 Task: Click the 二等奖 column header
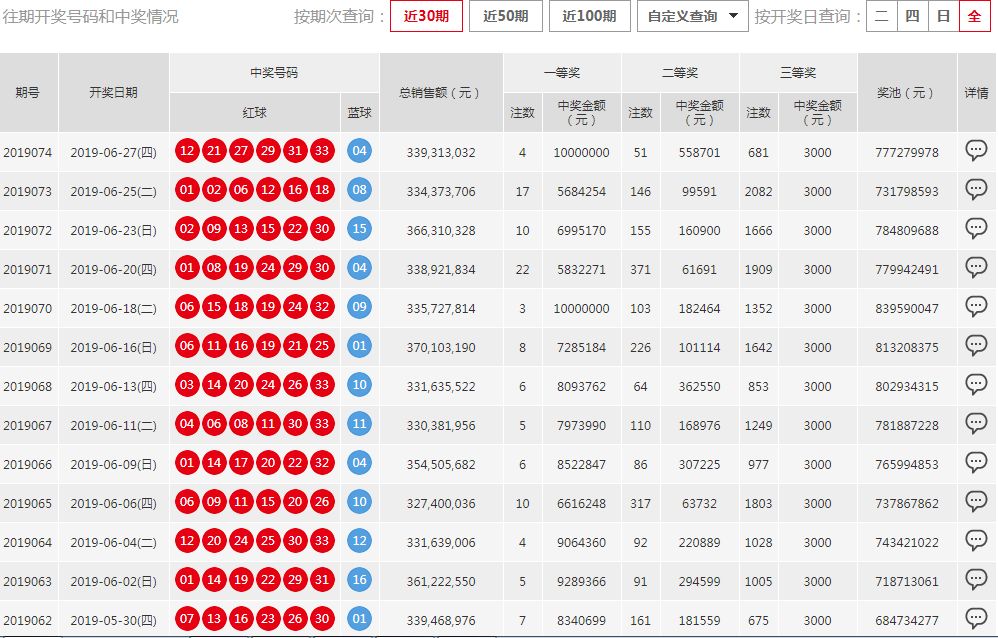coord(680,73)
